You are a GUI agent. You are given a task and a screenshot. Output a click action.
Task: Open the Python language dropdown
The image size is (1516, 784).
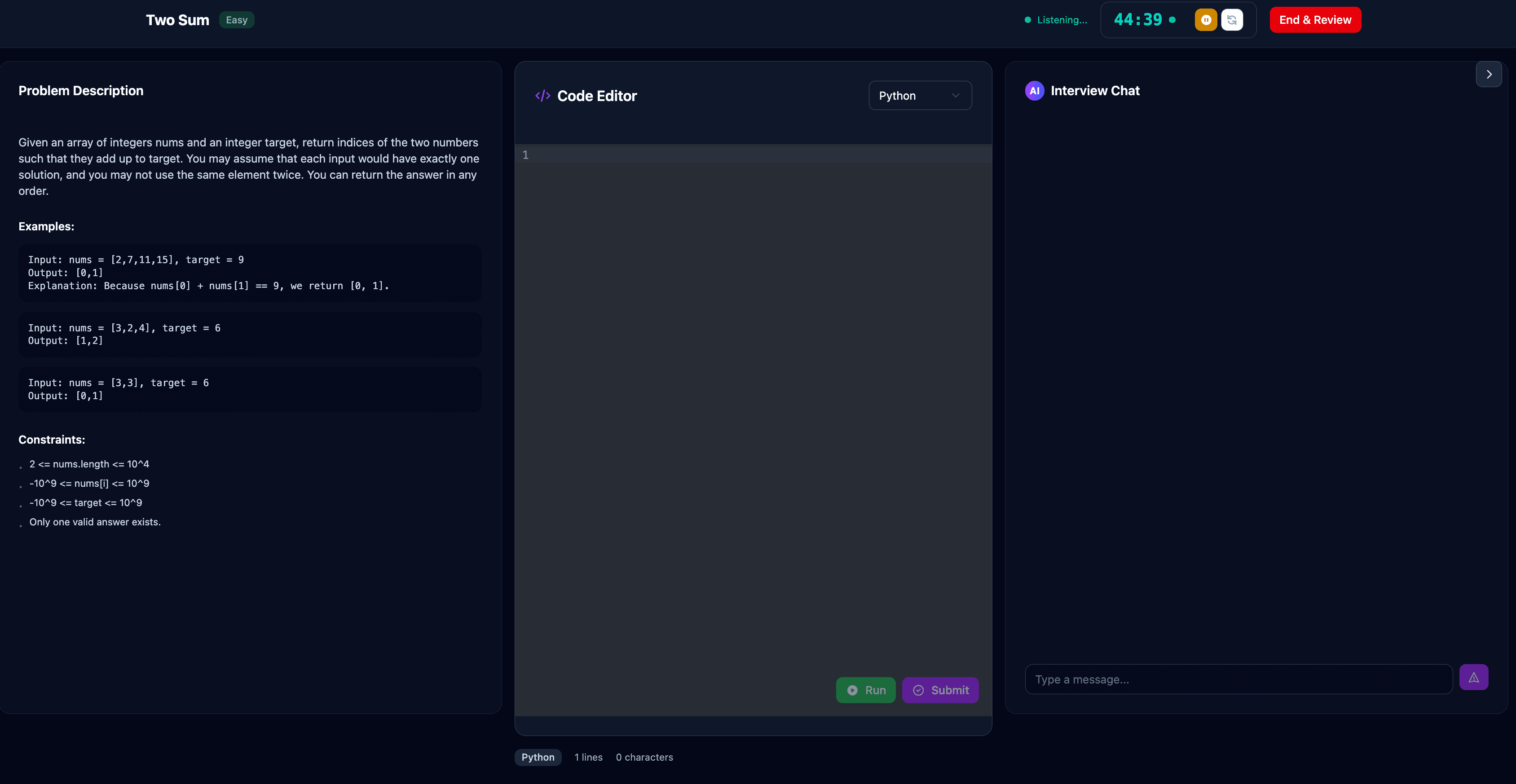[919, 96]
